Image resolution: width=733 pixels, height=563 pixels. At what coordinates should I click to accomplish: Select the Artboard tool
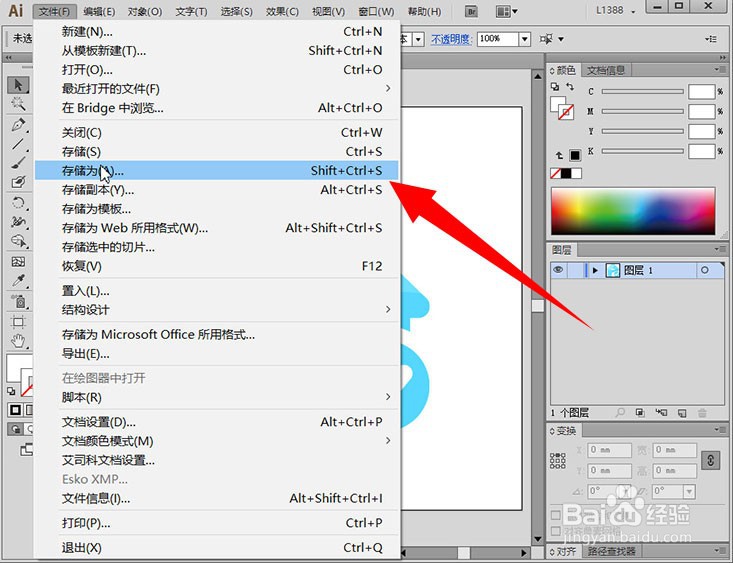click(x=18, y=322)
